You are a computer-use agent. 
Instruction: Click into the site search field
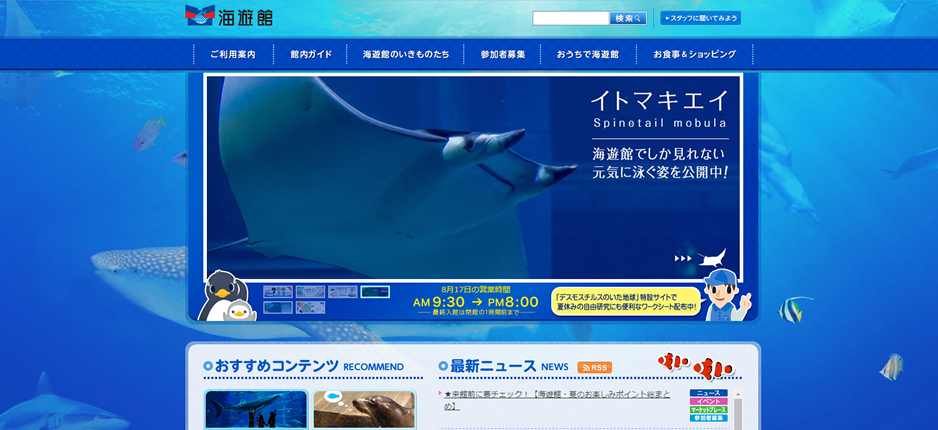(x=571, y=19)
